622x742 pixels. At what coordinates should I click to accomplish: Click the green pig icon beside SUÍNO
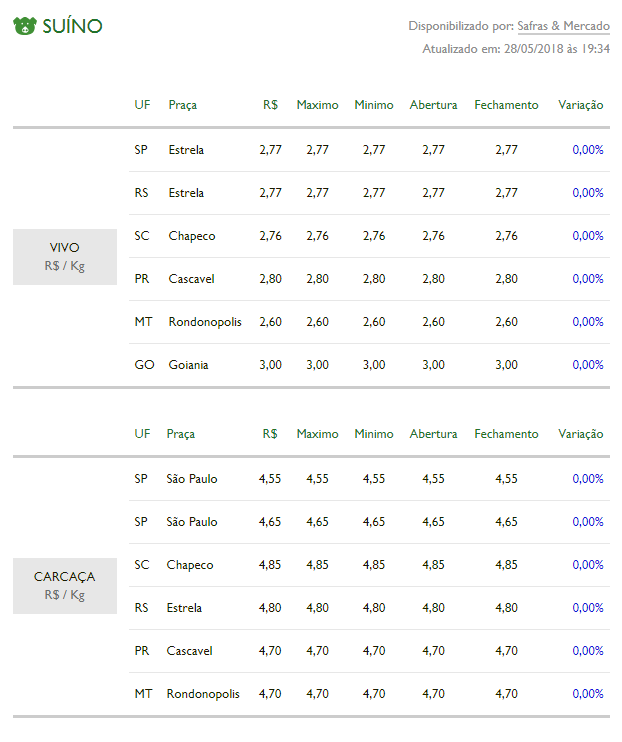[x=25, y=26]
